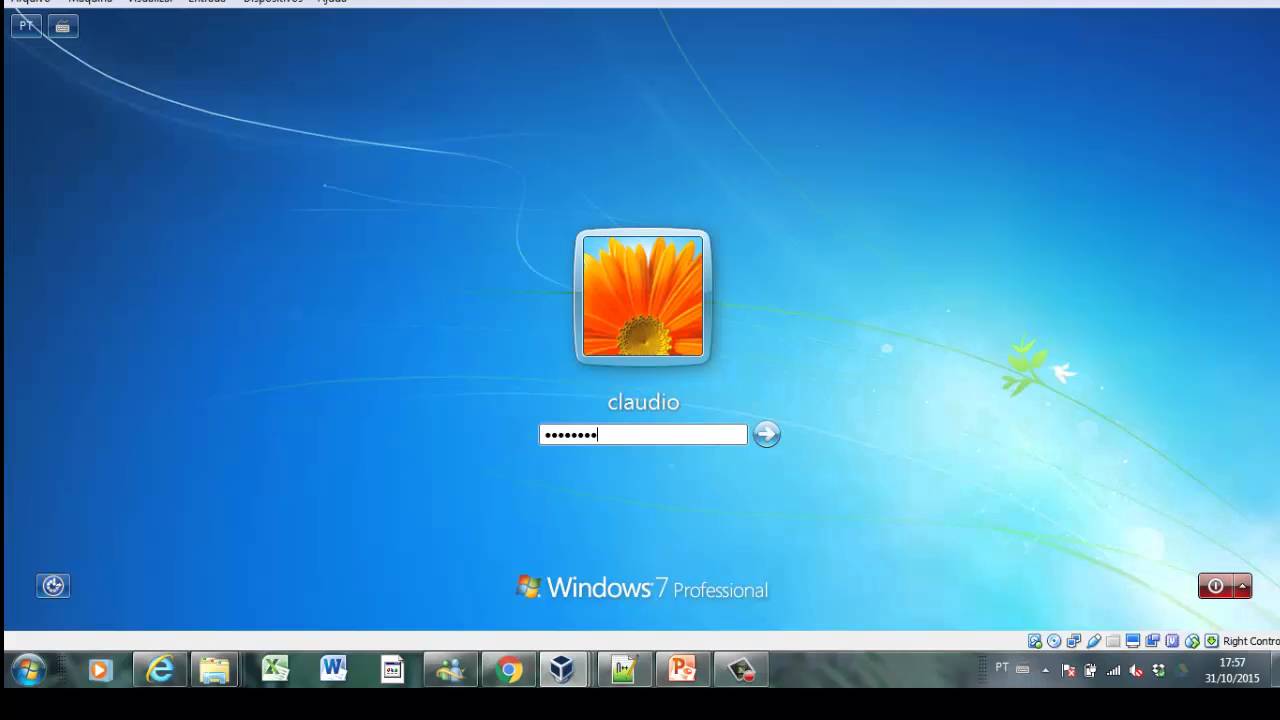Click the VirtualBox mouse integration indicator
1280x720 pixels.
(x=1192, y=641)
